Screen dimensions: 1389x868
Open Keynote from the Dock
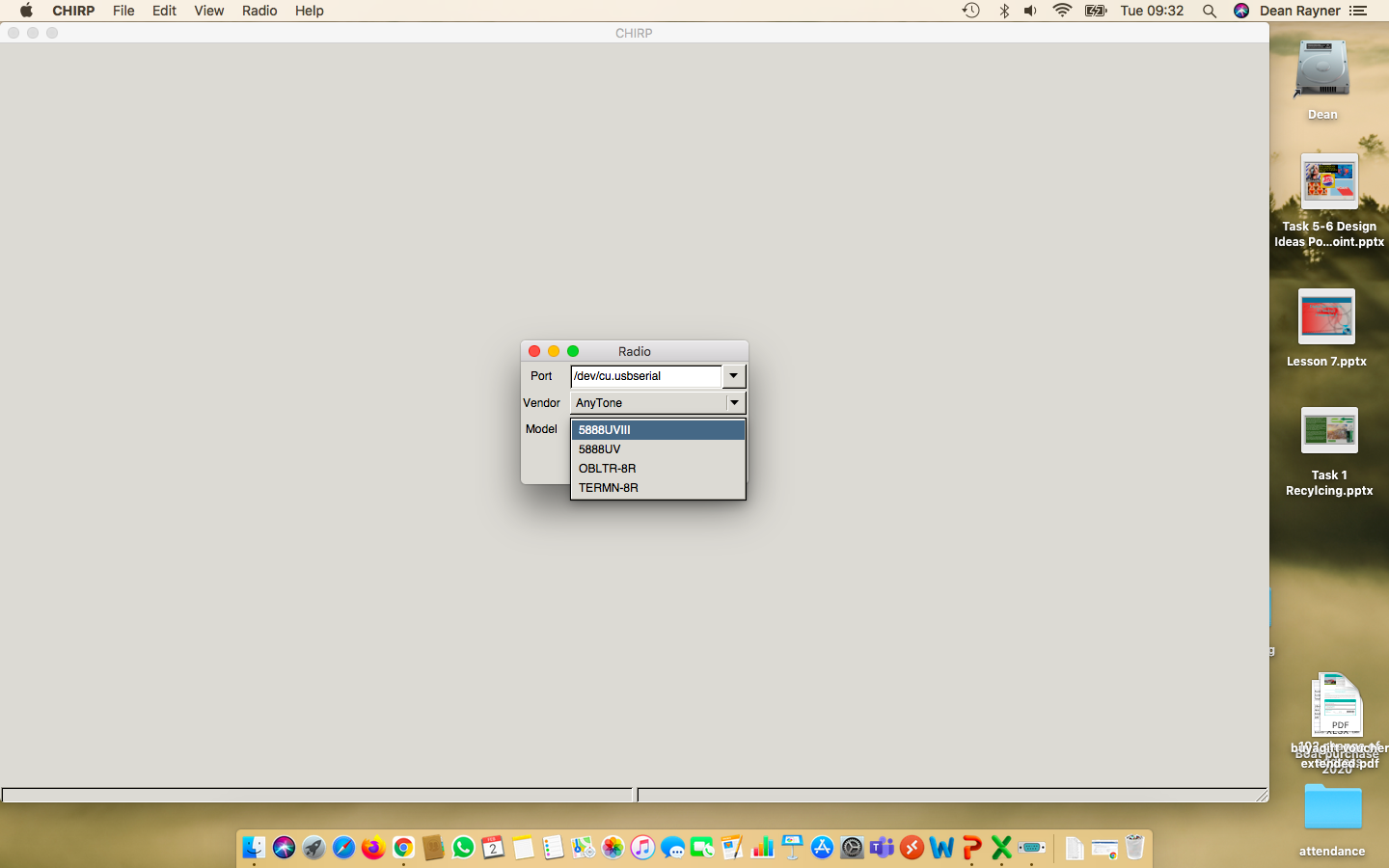(x=792, y=848)
